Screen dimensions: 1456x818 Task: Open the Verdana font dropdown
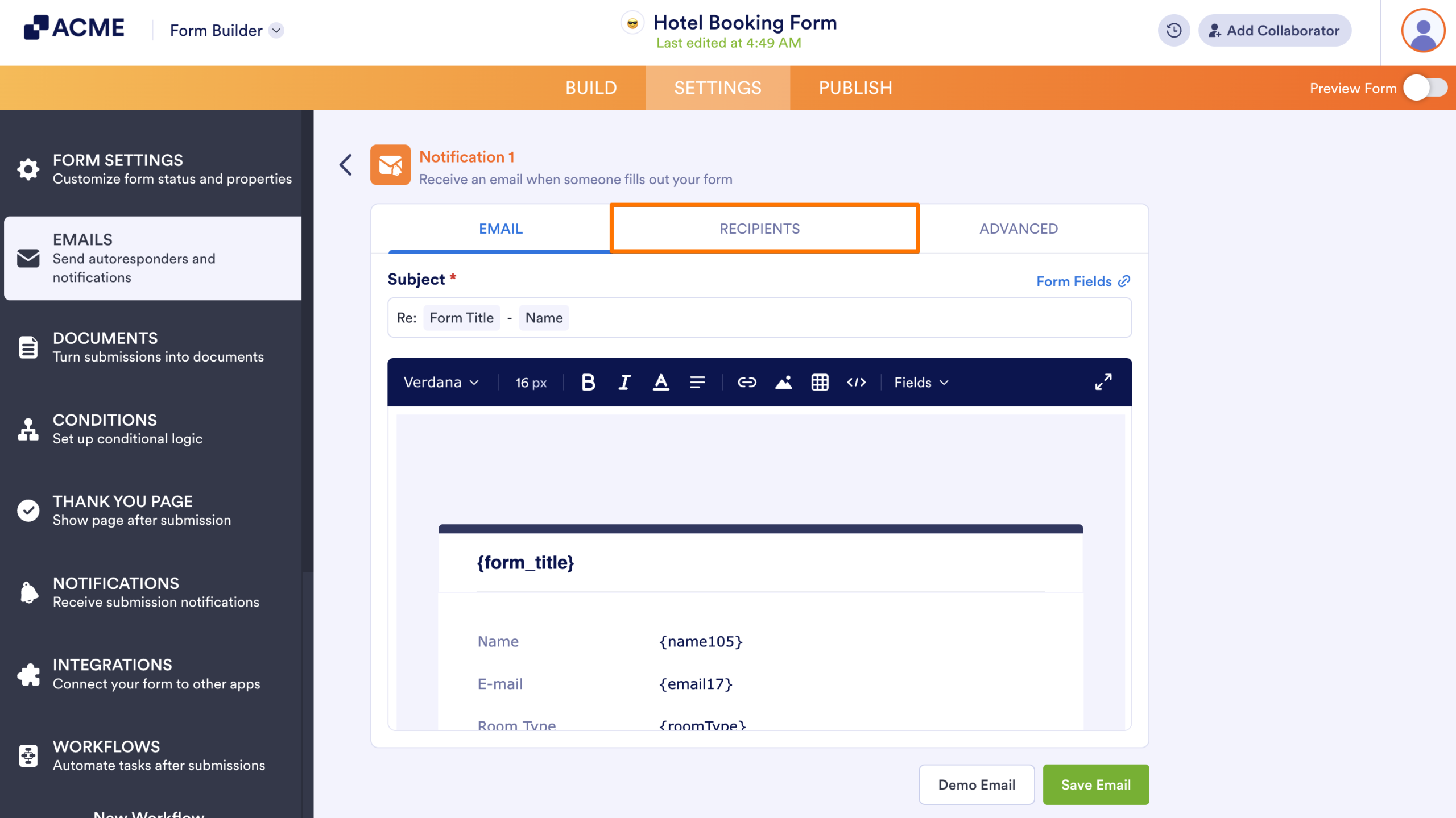pos(441,382)
